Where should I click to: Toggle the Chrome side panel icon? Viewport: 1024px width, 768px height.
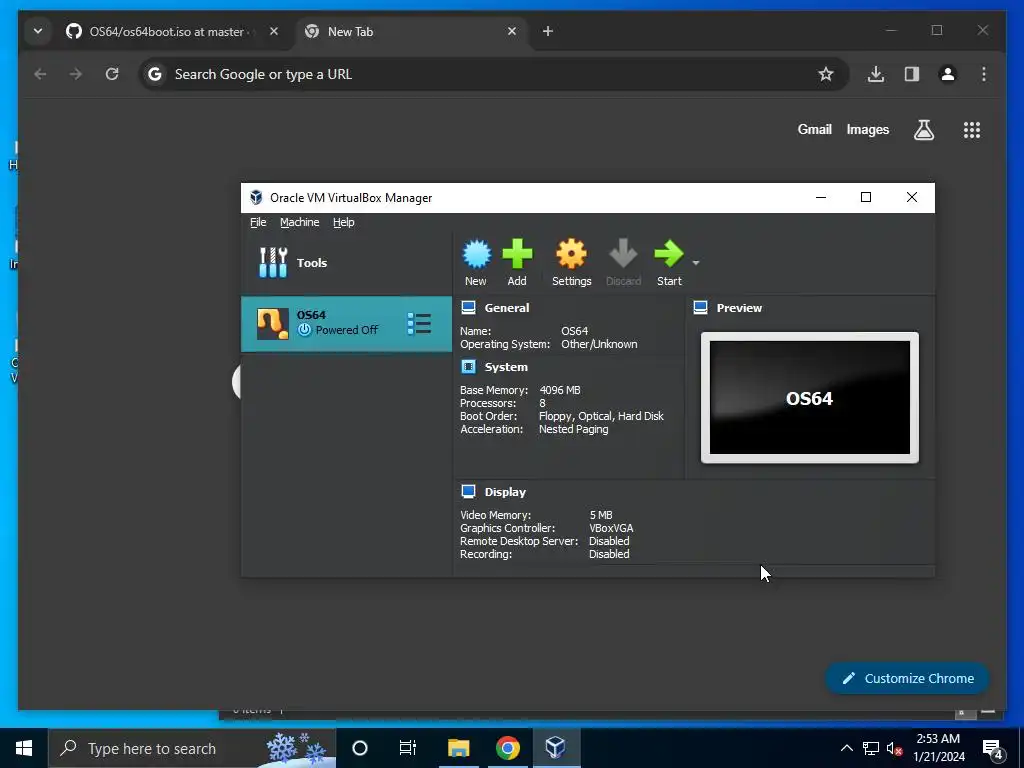[912, 74]
